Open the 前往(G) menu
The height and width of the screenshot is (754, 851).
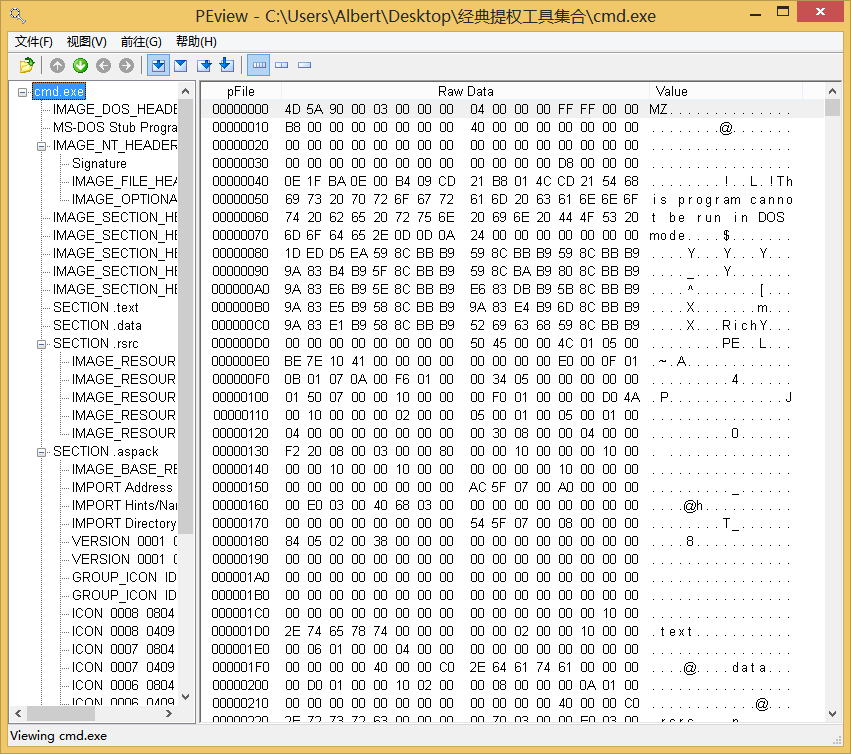click(141, 42)
